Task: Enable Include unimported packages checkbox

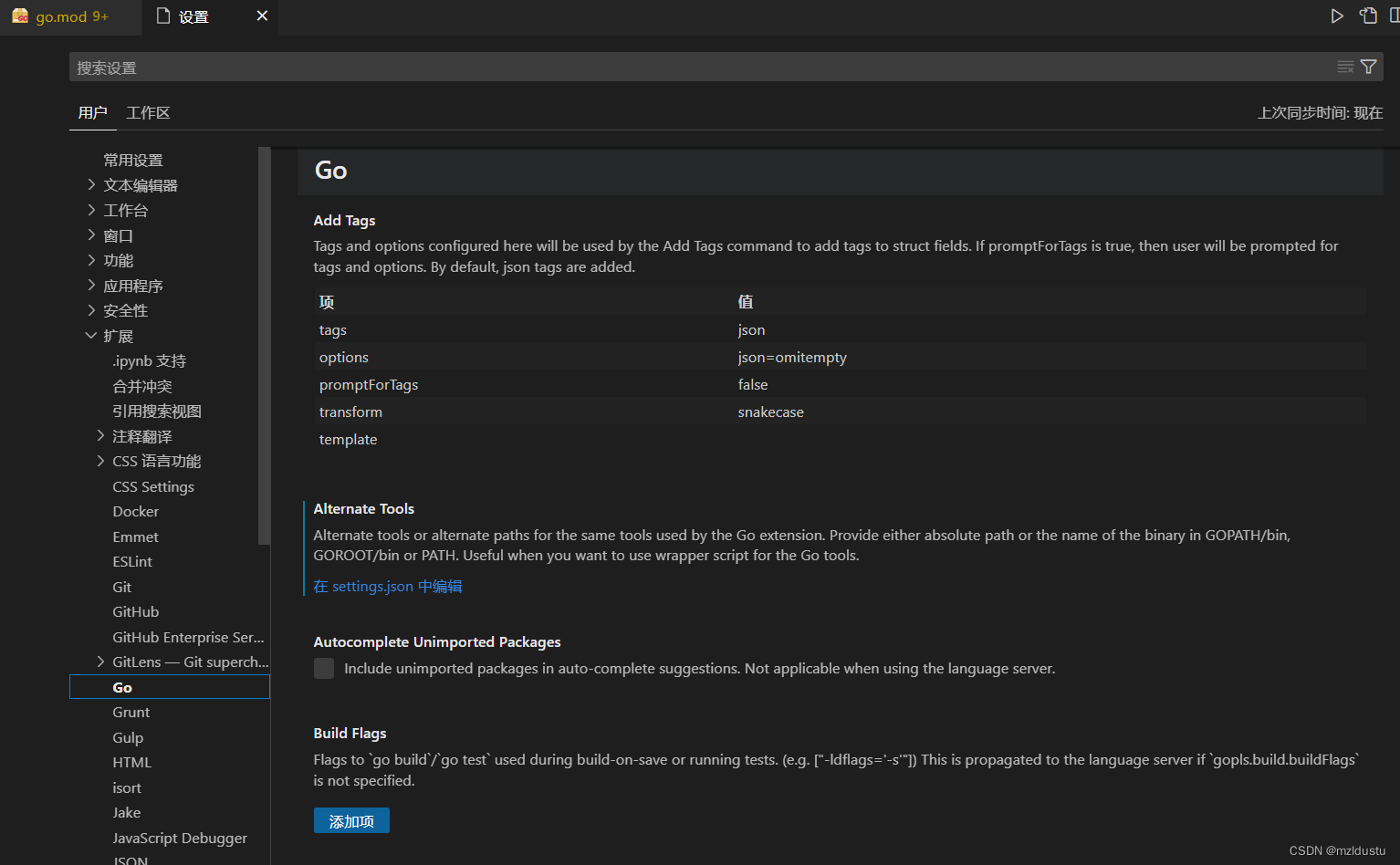Action: click(324, 668)
